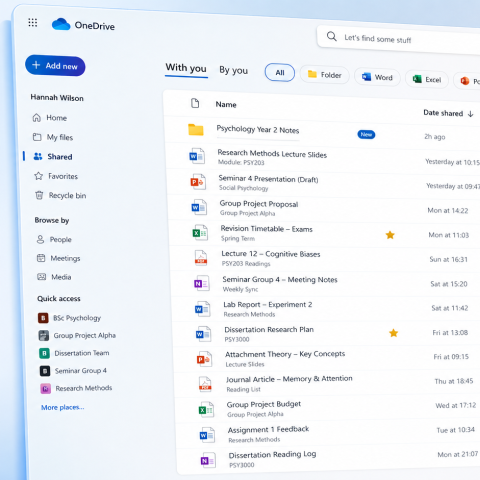The height and width of the screenshot is (480, 480).
Task: Click the 'Spring Term' subtitle text
Action: (x=238, y=238)
